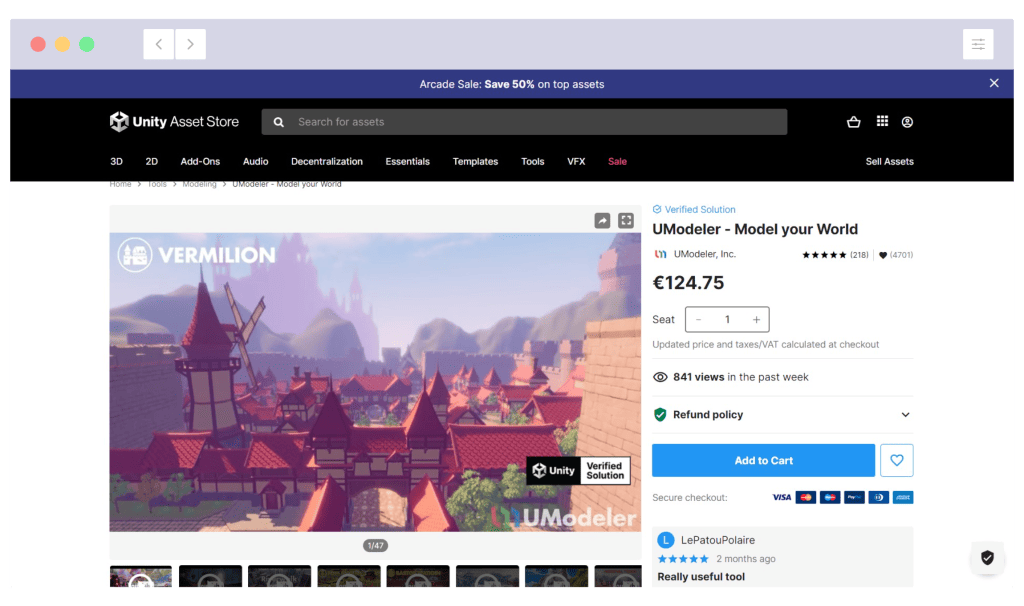1024x606 pixels.
Task: Add asset to wishlist with heart button
Action: pos(896,460)
